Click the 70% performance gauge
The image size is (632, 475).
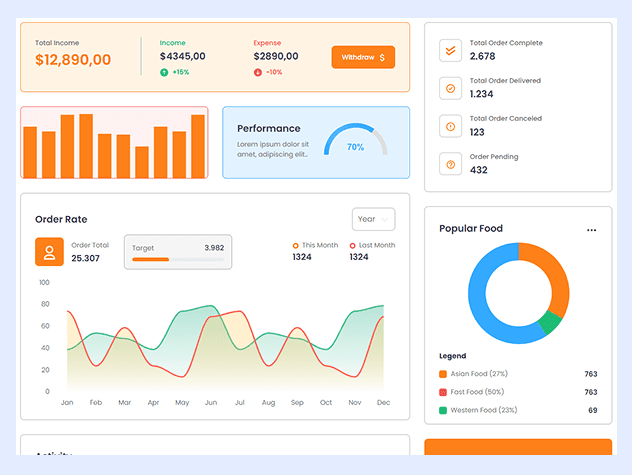point(355,142)
